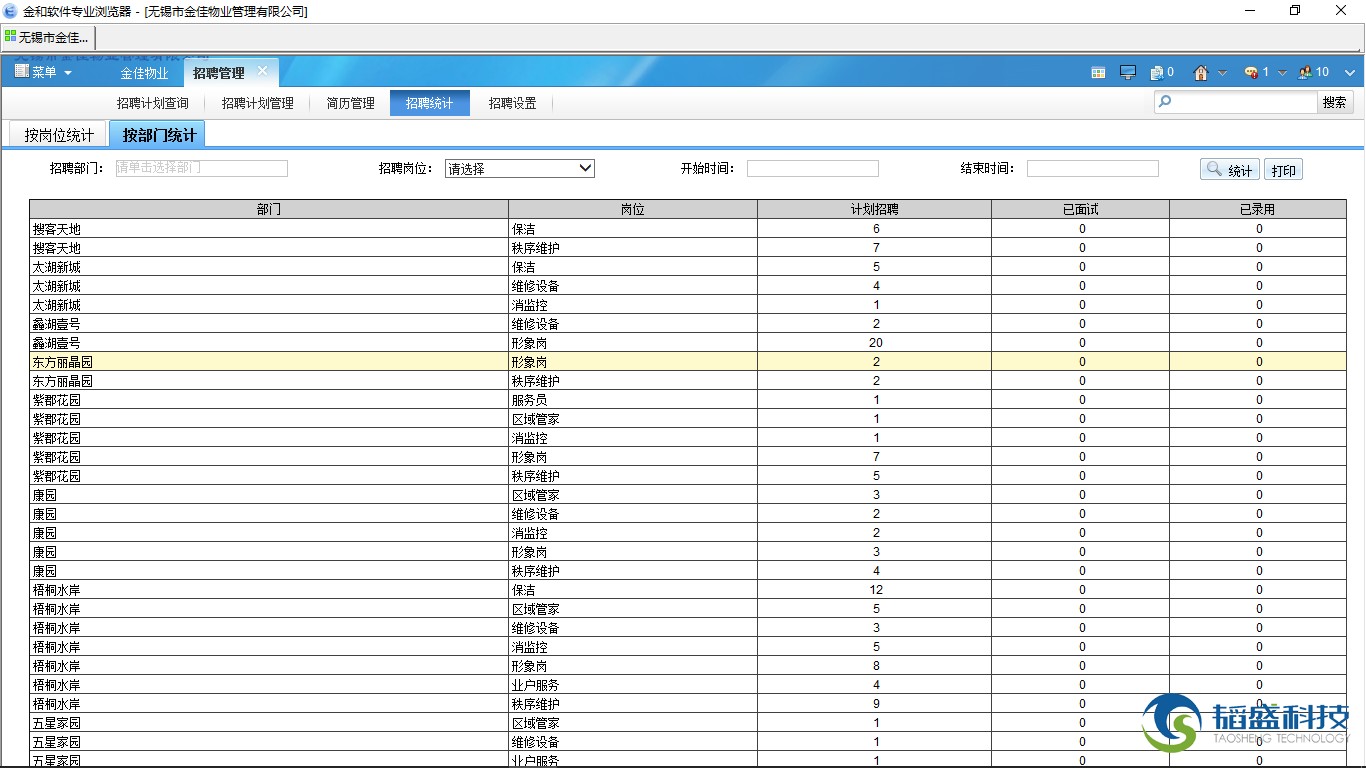
Task: Select the 按部门统计 tab
Action: tap(159, 135)
